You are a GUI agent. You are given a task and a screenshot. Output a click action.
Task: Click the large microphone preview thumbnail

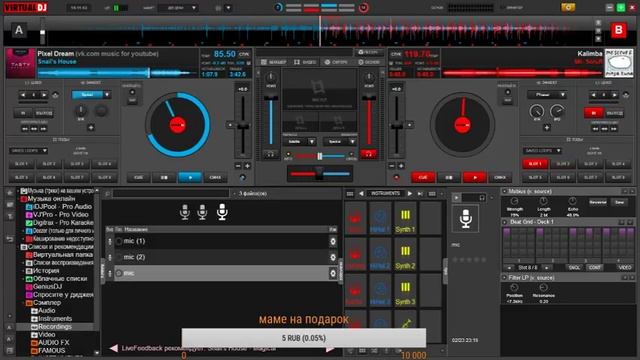(465, 219)
